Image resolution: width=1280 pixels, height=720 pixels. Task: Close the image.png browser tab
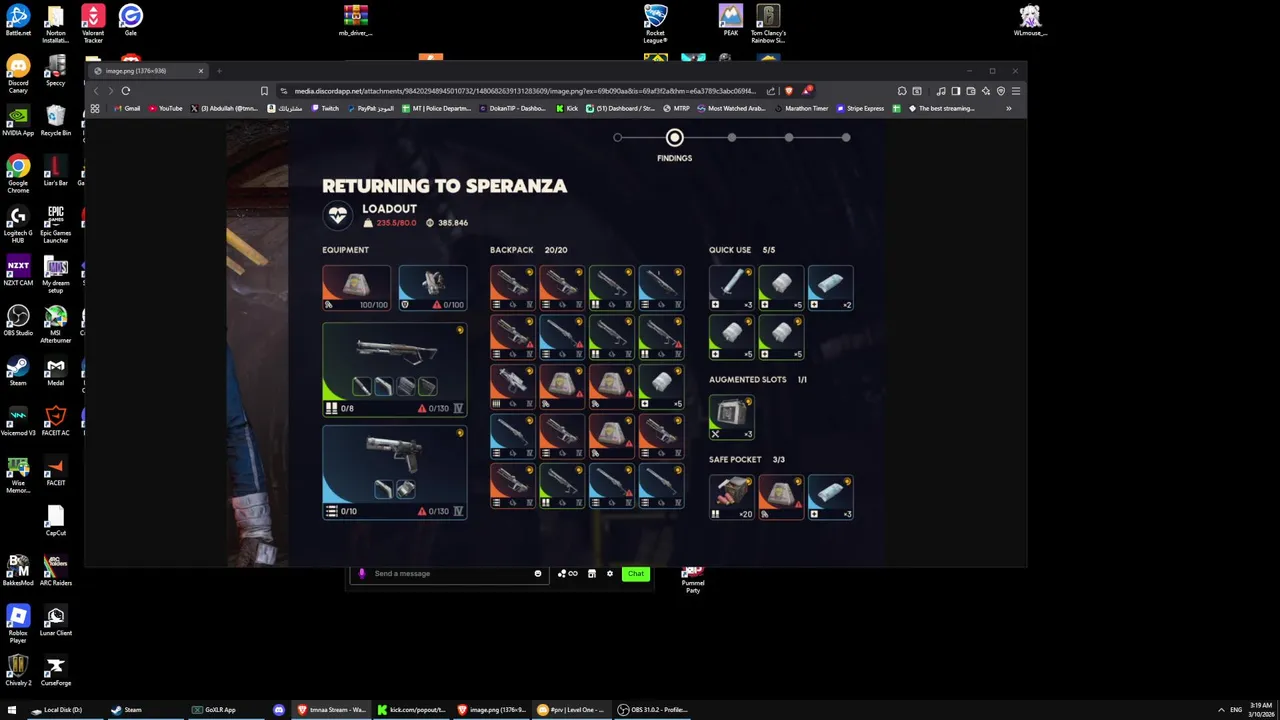coord(201,71)
